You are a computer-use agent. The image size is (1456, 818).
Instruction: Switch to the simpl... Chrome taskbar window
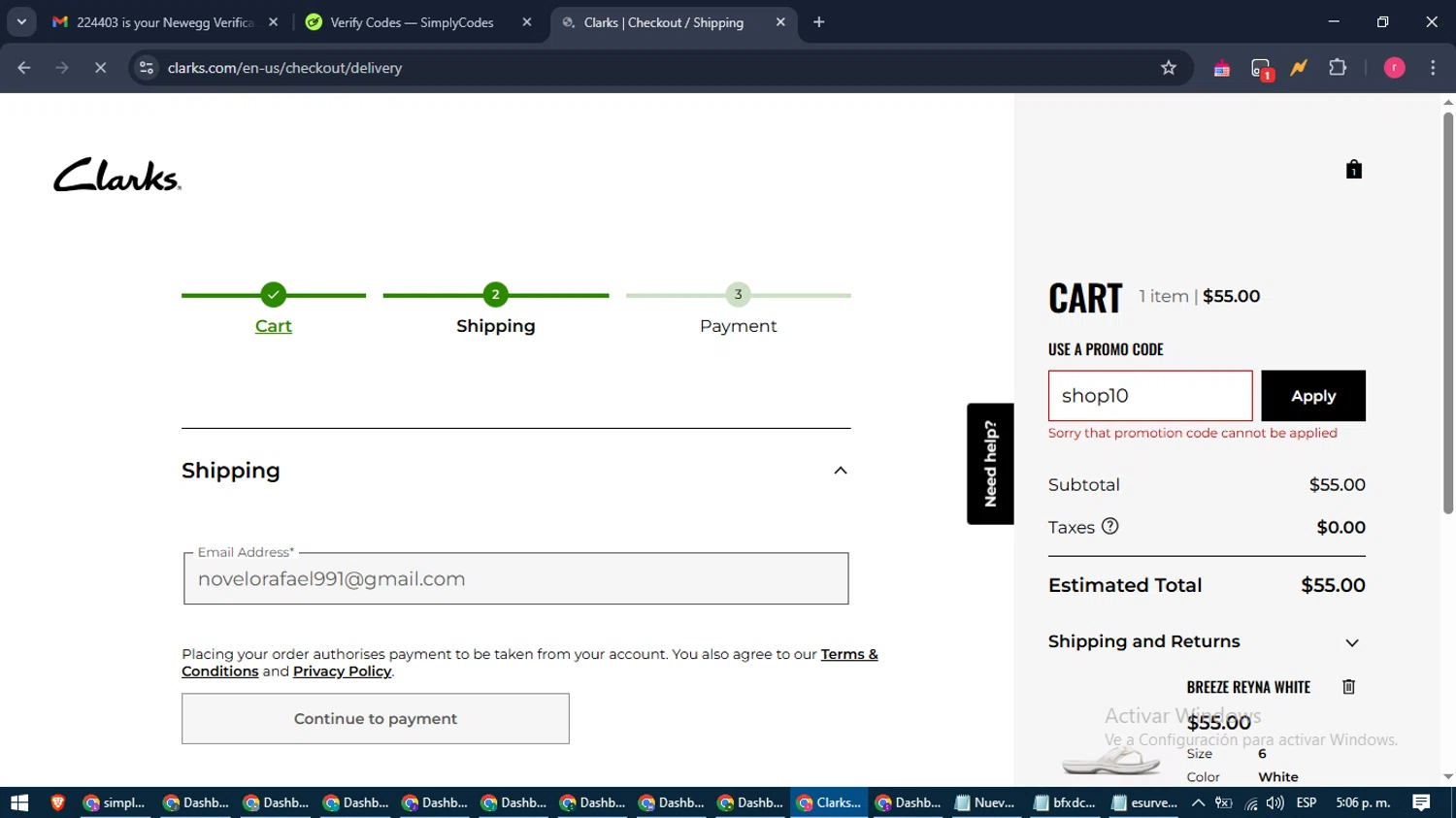pos(115,802)
